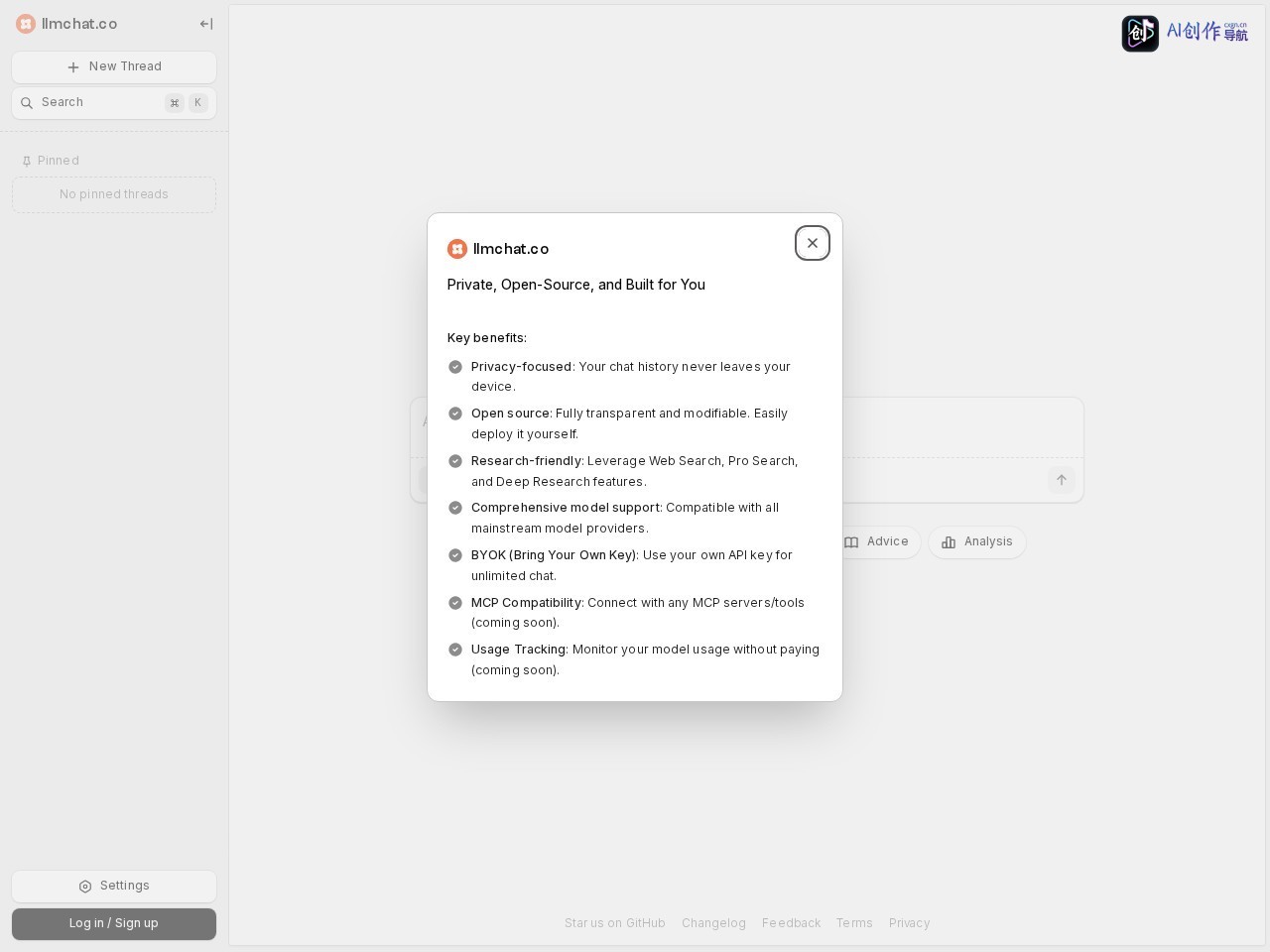The width and height of the screenshot is (1270, 952).
Task: Click the check icon beside BYOK
Action: 455,555
